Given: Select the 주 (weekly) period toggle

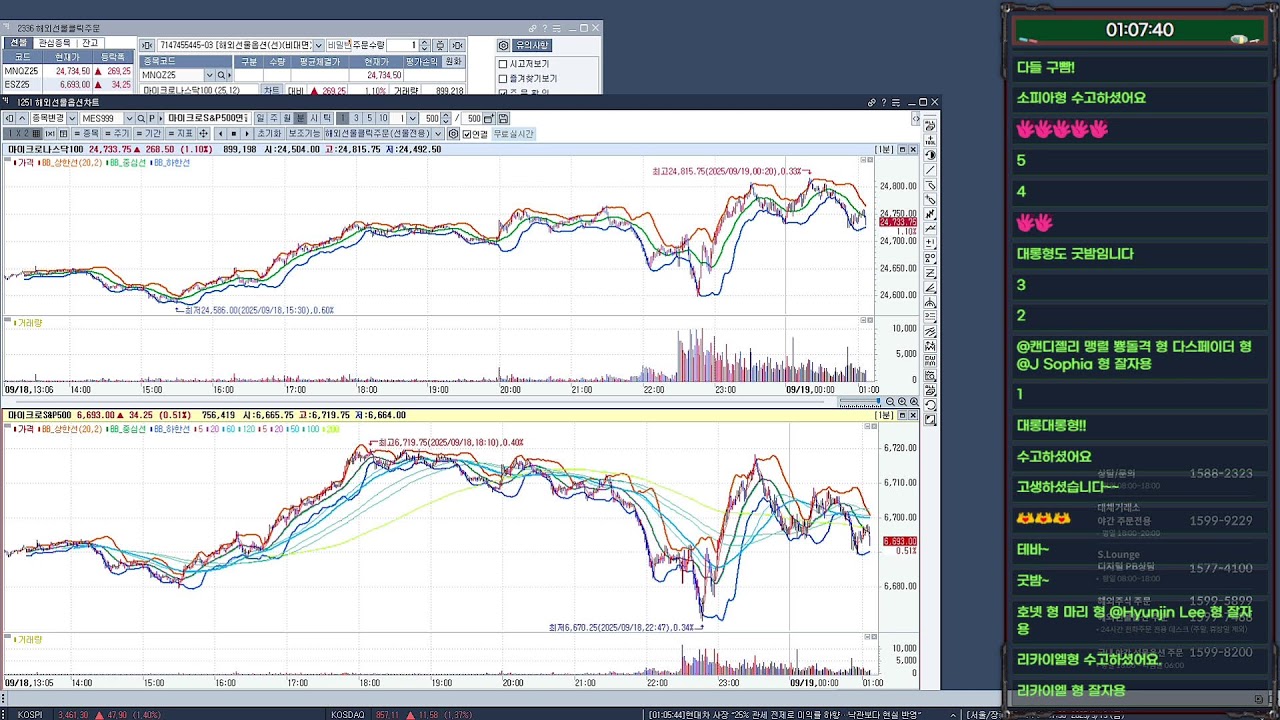Looking at the screenshot, I should pyautogui.click(x=273, y=118).
